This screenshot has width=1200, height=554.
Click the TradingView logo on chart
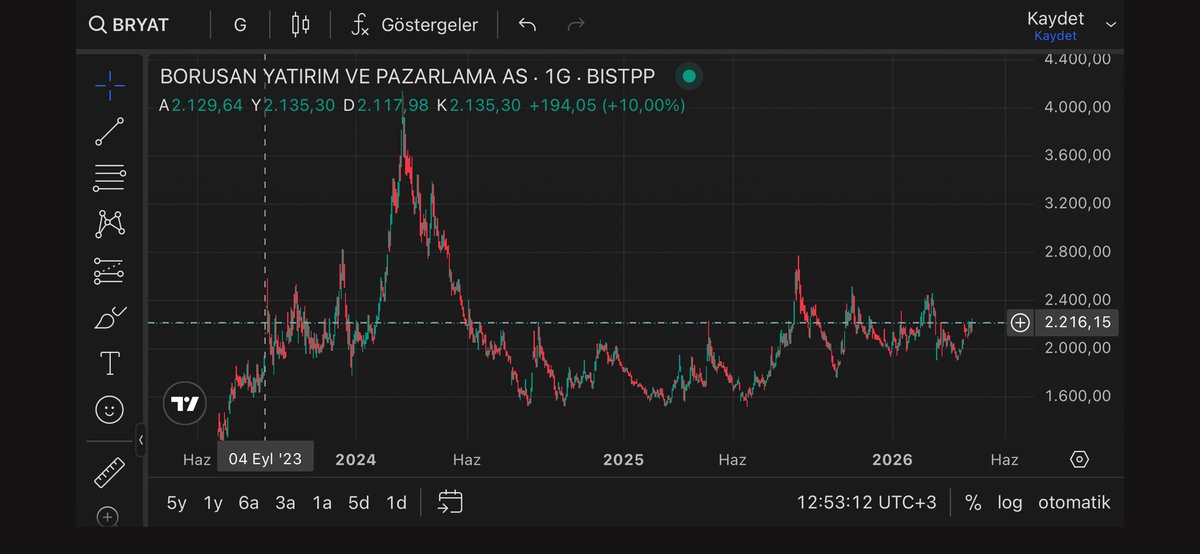click(x=183, y=404)
